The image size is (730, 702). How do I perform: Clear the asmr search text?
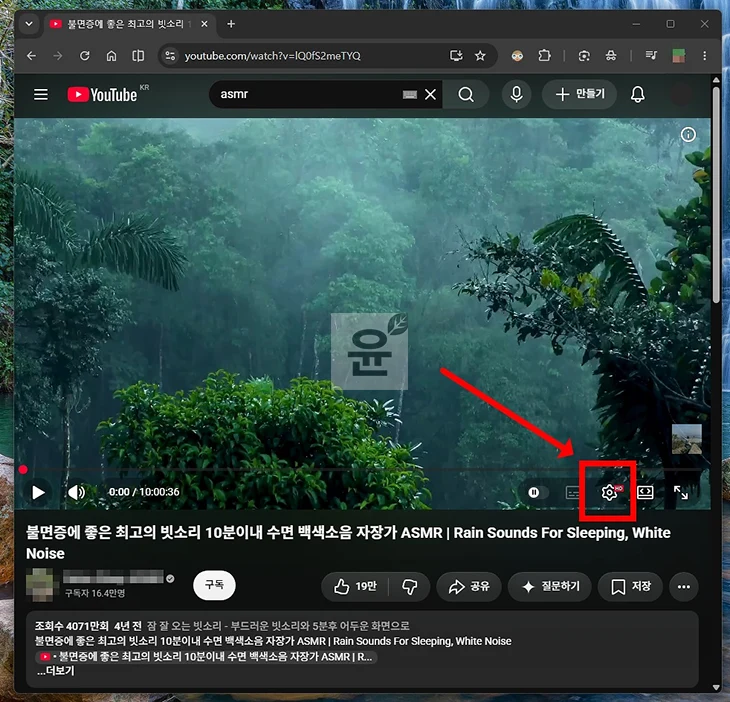tap(431, 94)
